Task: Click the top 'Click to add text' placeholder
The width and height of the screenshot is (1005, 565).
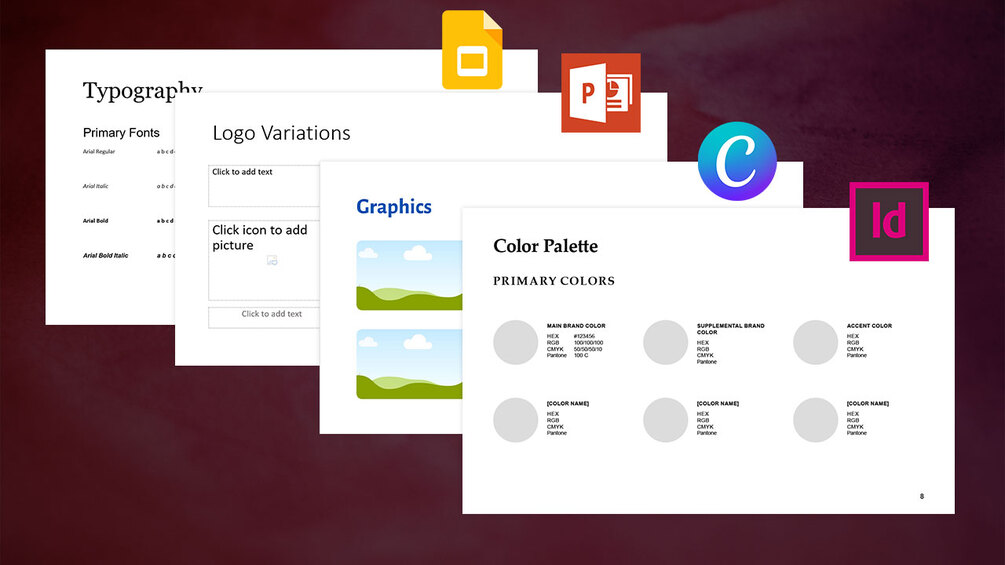Action: point(264,186)
